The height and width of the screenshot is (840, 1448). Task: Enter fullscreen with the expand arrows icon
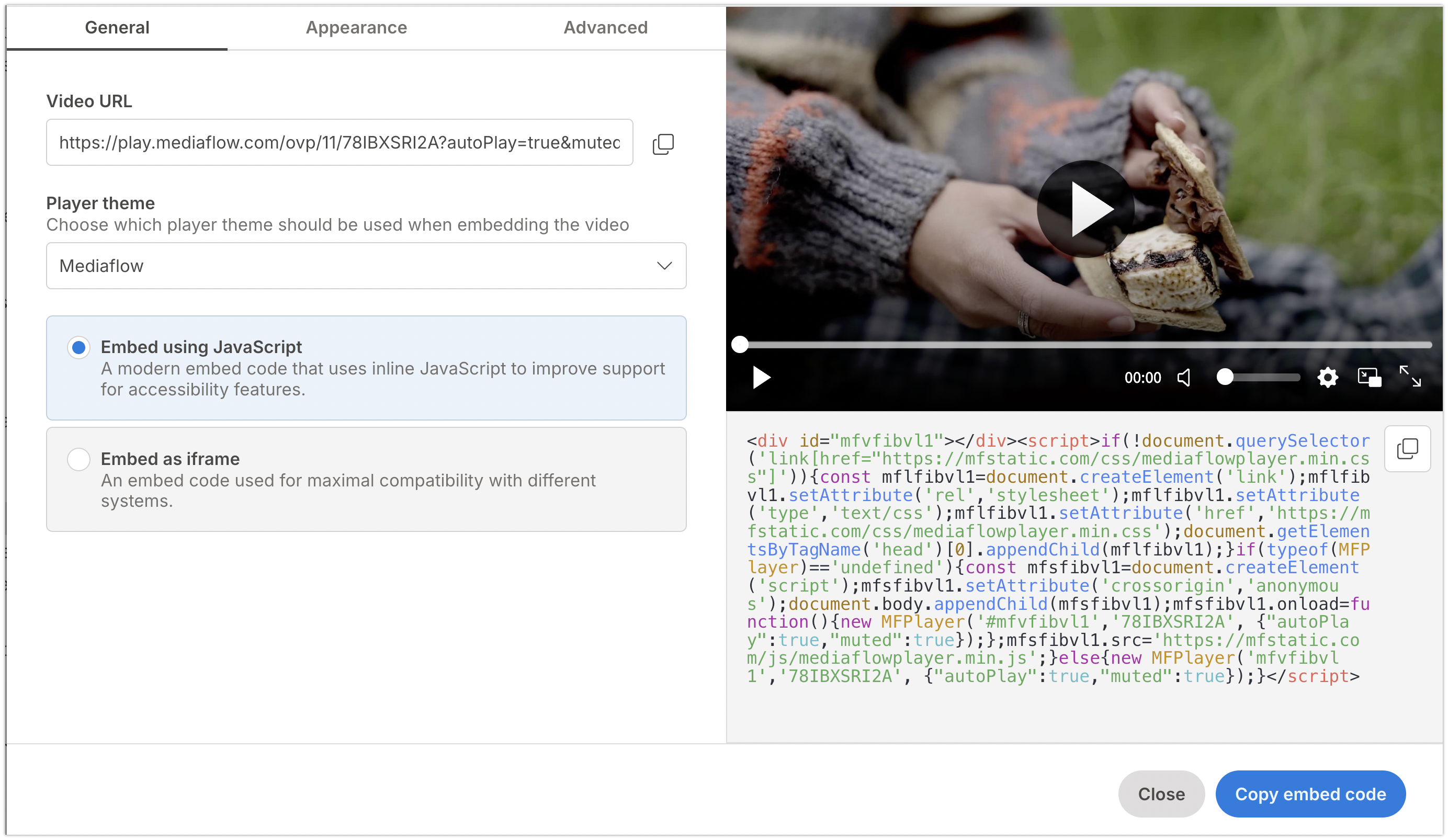pos(1409,377)
